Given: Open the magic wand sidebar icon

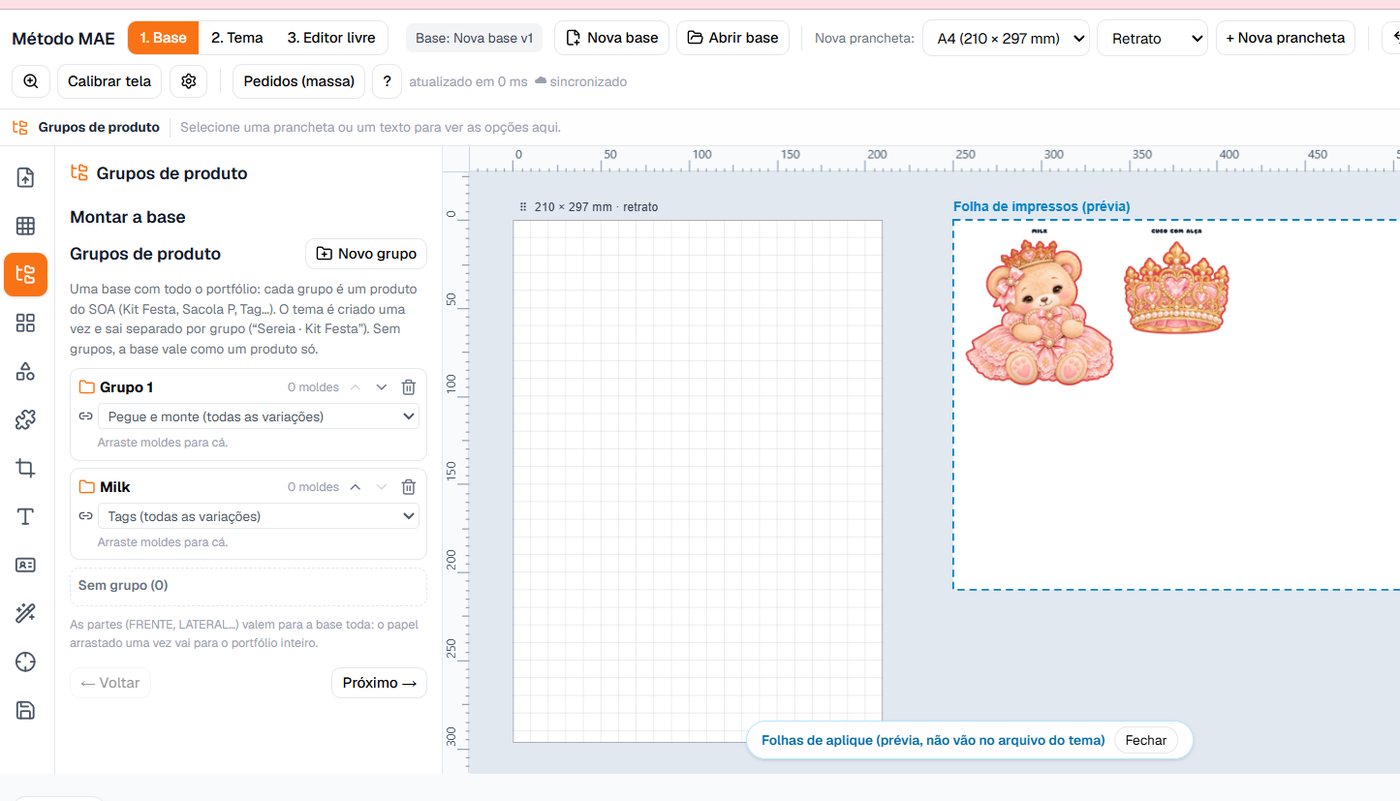Looking at the screenshot, I should click(x=26, y=613).
